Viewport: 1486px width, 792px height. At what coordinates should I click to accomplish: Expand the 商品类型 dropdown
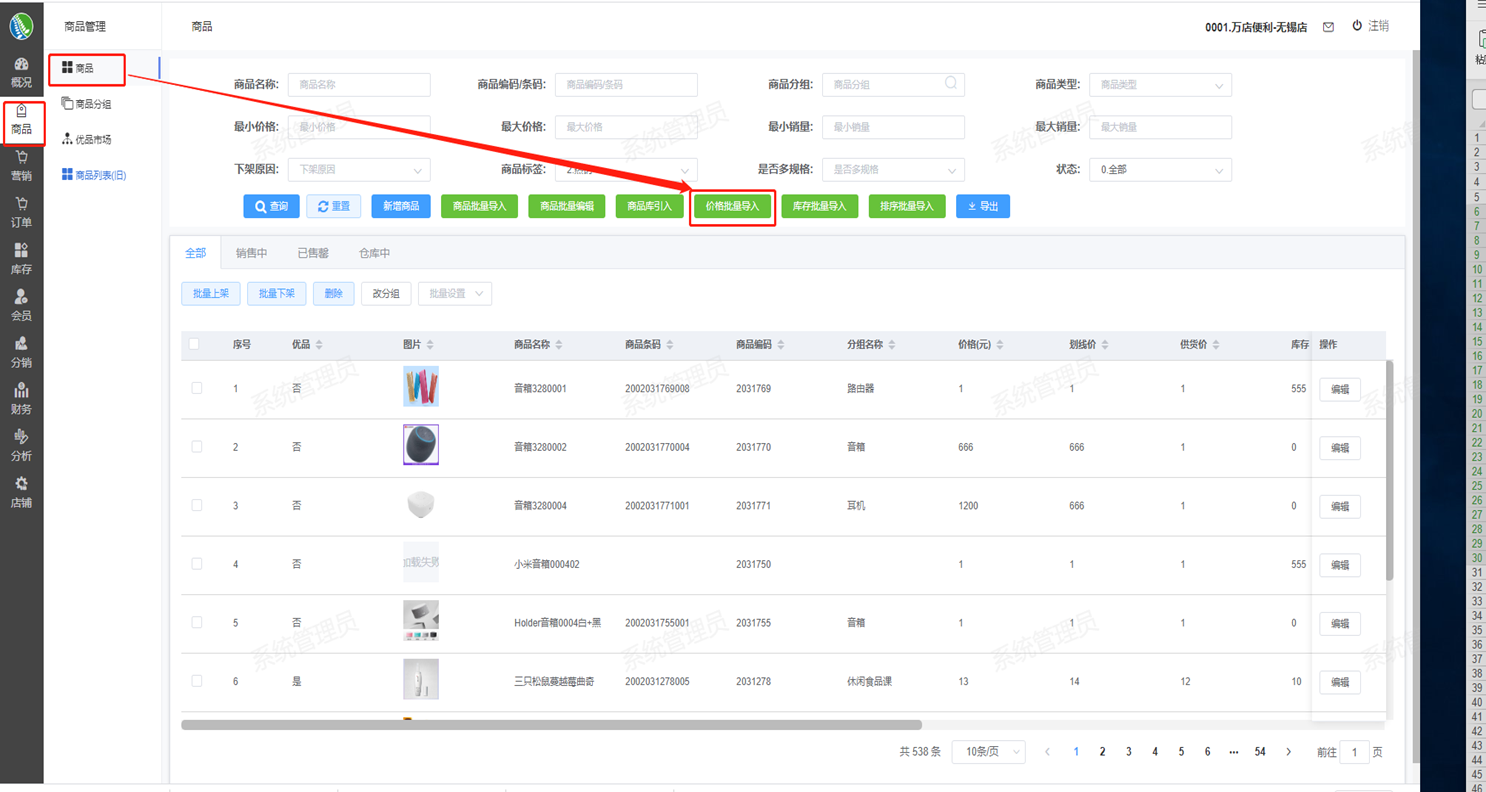click(1160, 85)
